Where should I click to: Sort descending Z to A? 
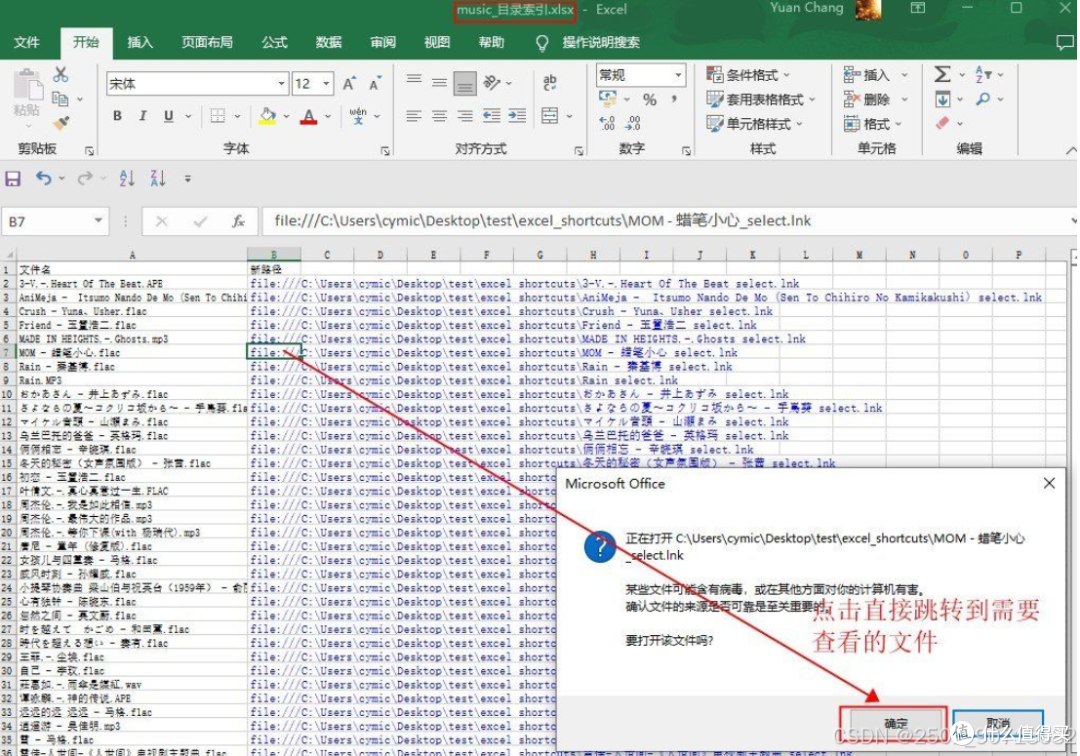(158, 179)
